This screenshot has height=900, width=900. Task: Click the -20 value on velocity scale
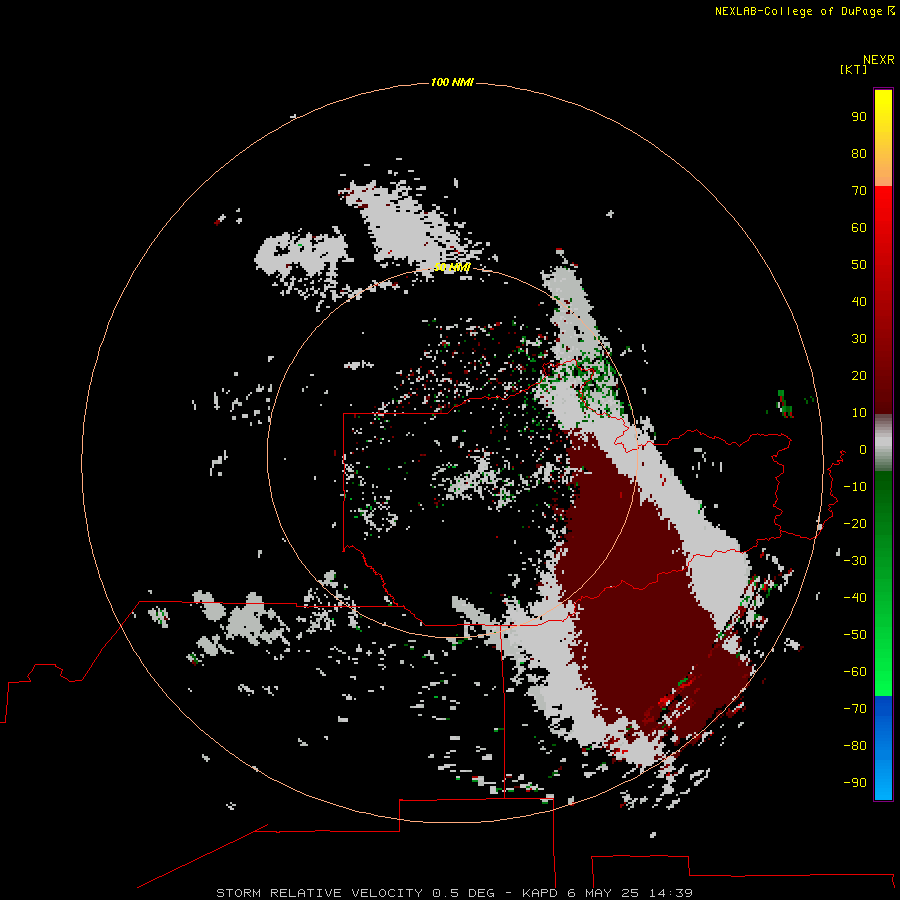(x=855, y=524)
